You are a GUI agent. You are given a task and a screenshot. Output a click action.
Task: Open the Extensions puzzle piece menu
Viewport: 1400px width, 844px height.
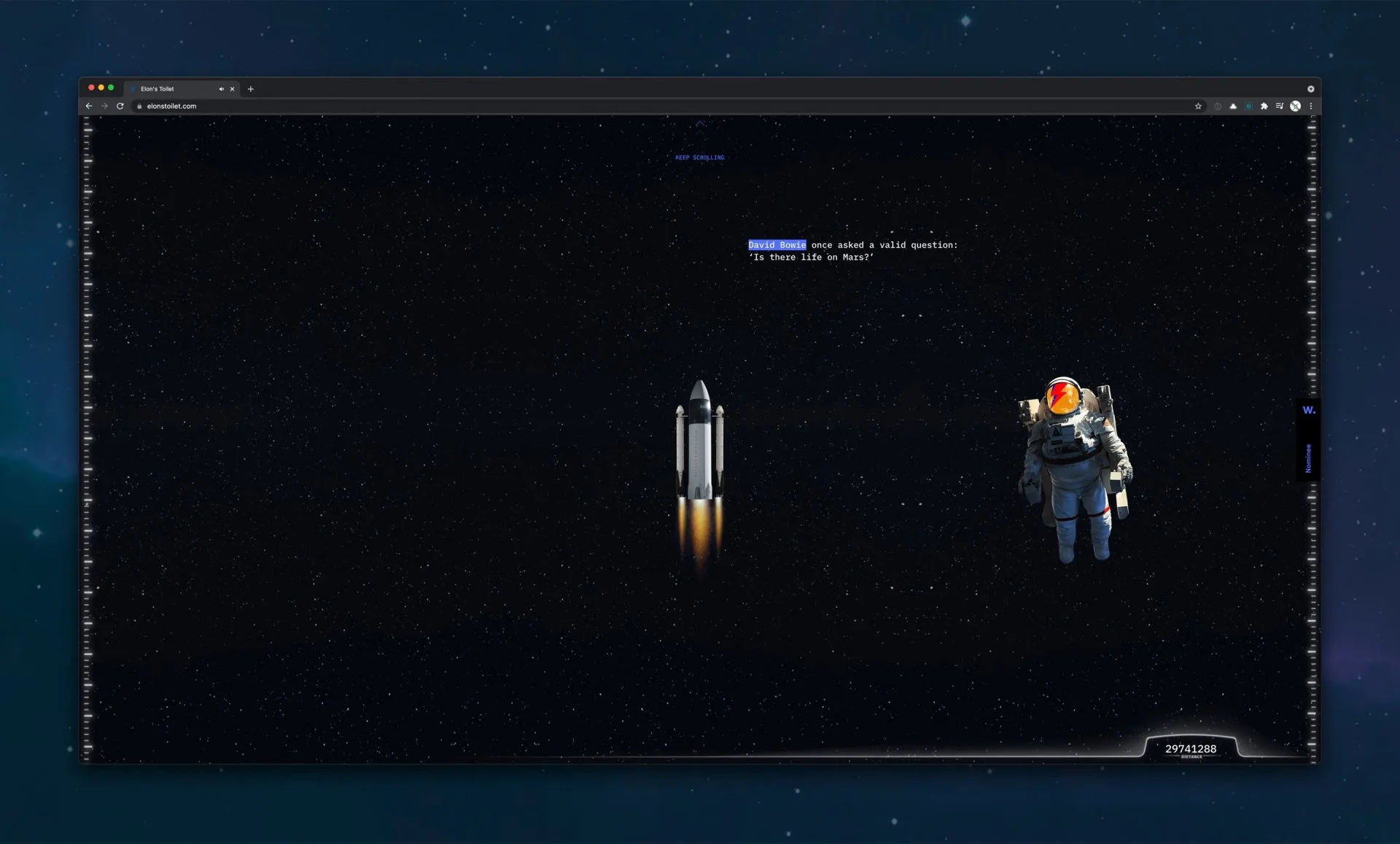coord(1264,106)
